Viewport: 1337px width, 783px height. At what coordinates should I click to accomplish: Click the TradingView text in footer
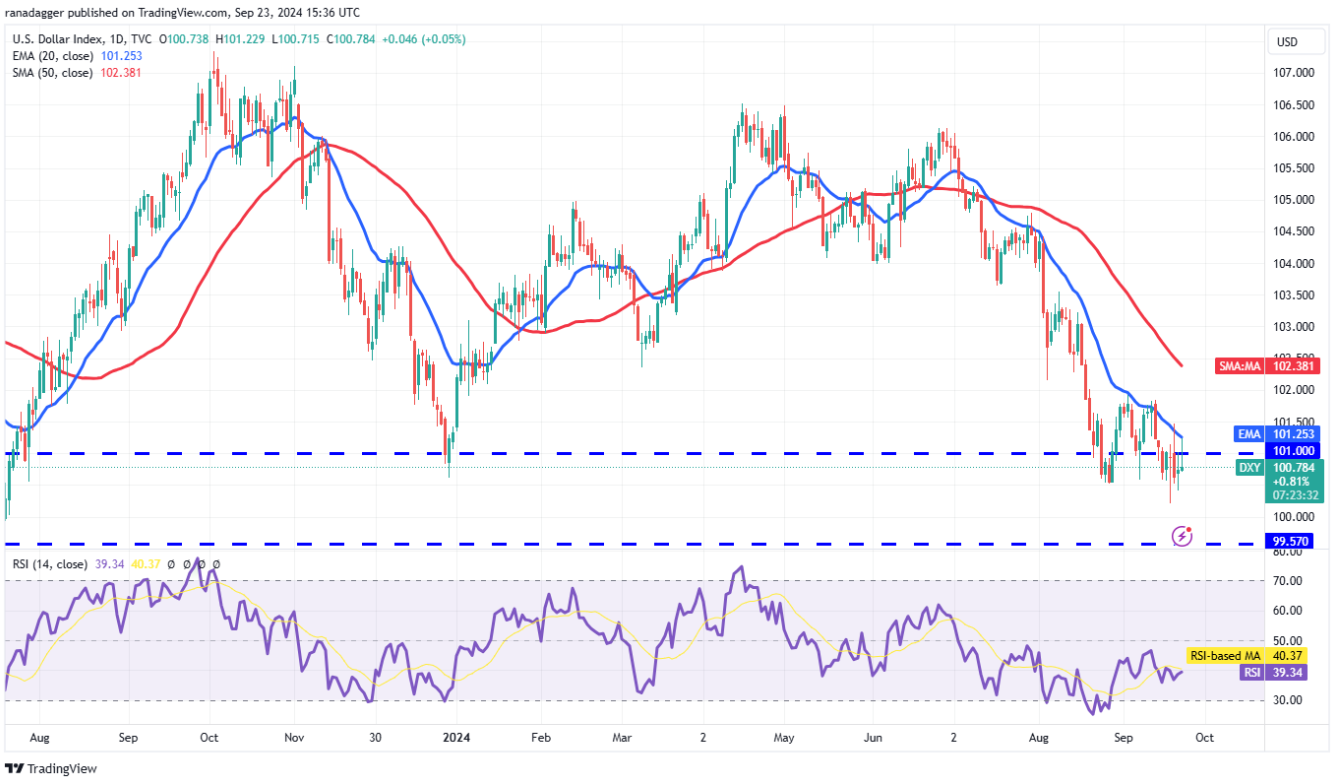pos(64,769)
